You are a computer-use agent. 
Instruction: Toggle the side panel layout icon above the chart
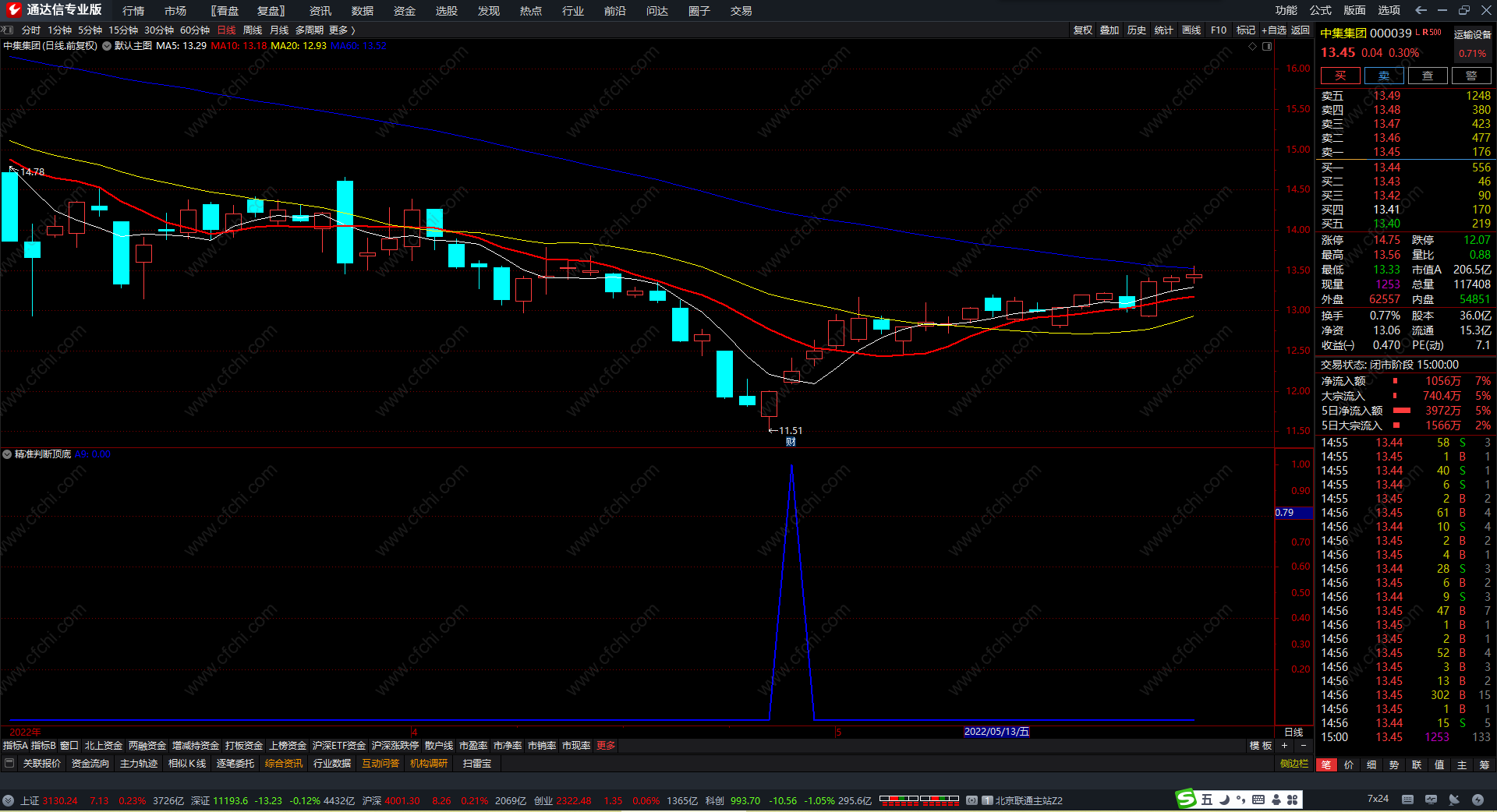pos(1267,46)
